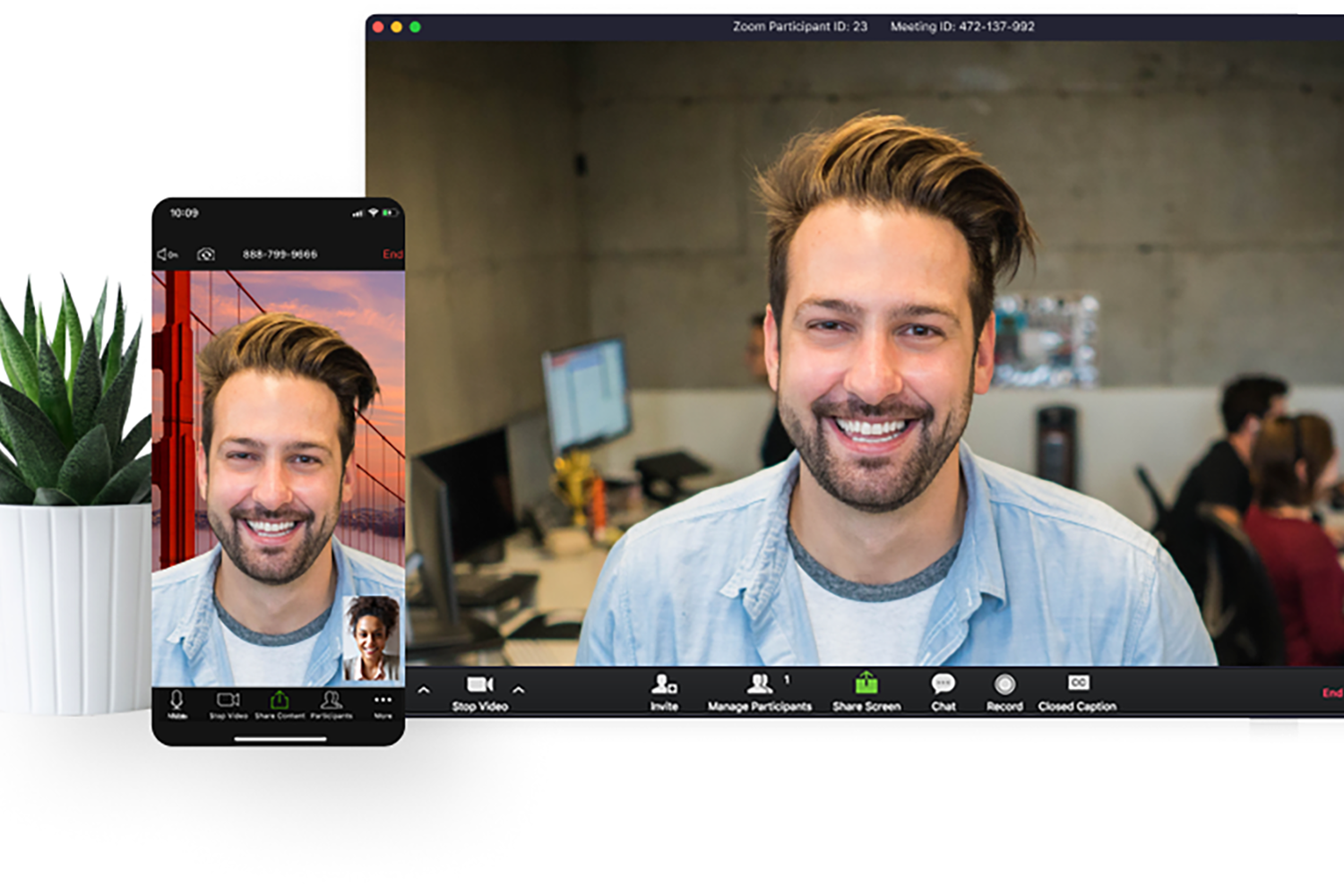Click the green macOS fullscreen window button
This screenshot has width=1344, height=896.
[x=415, y=27]
